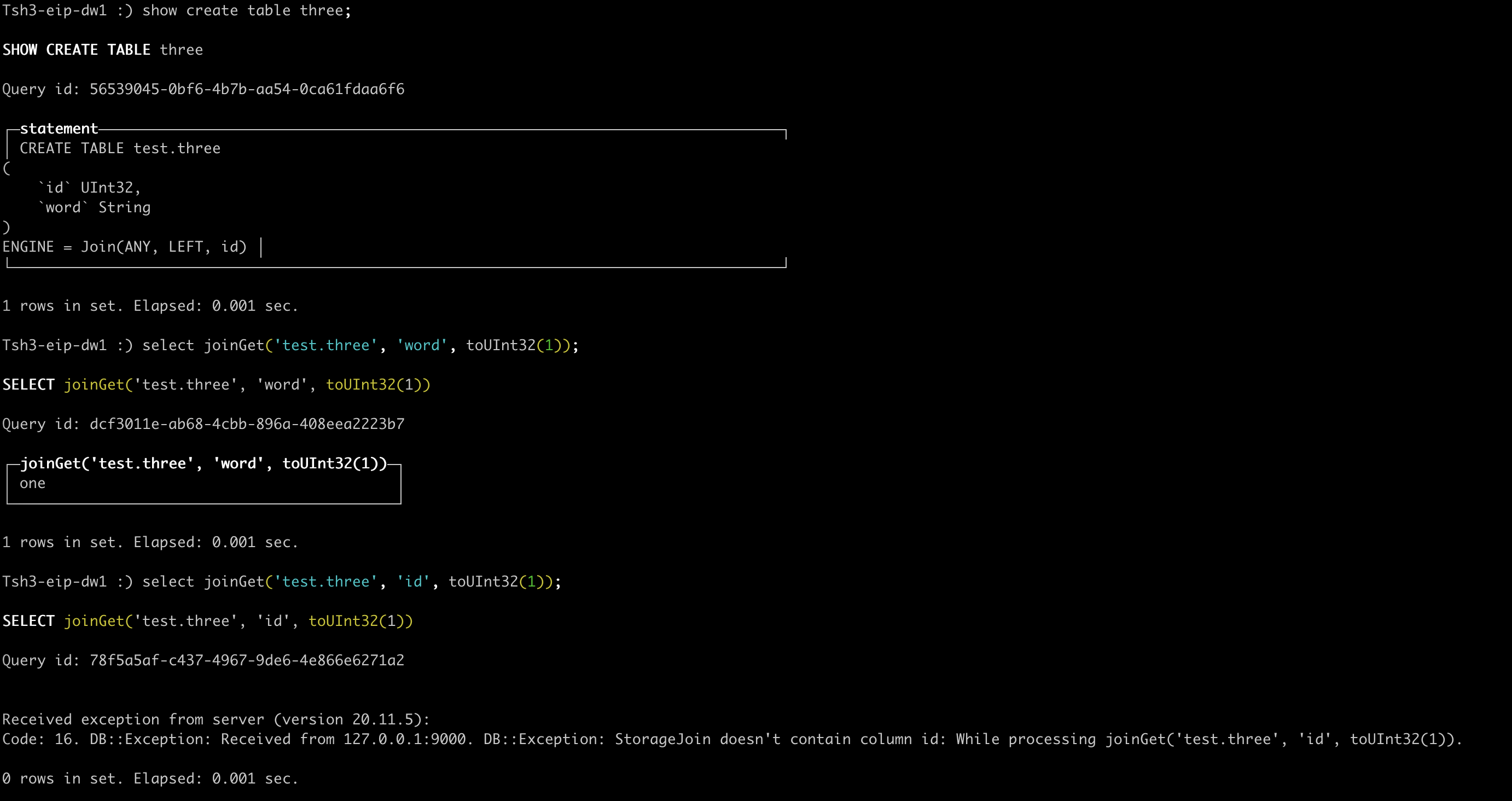The height and width of the screenshot is (801, 1512).
Task: Click the 127.0.0.1:9000 server address
Action: (x=405, y=739)
